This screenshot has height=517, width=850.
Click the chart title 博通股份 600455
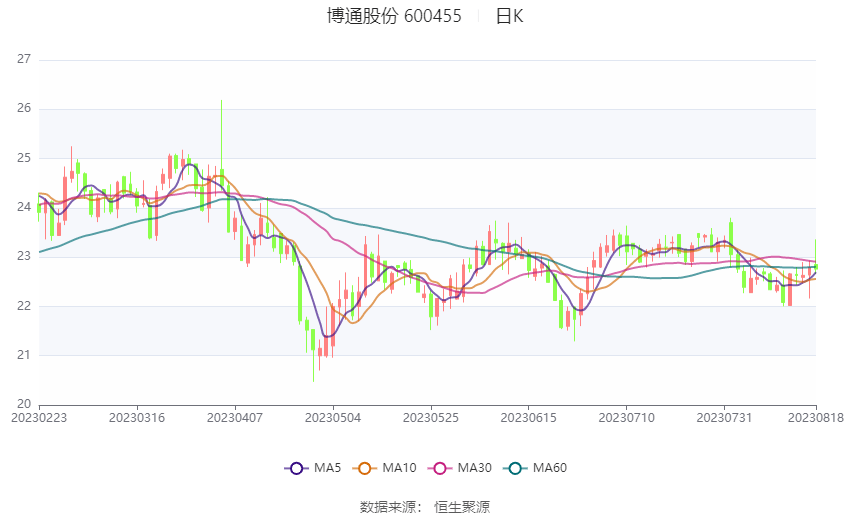pos(394,16)
